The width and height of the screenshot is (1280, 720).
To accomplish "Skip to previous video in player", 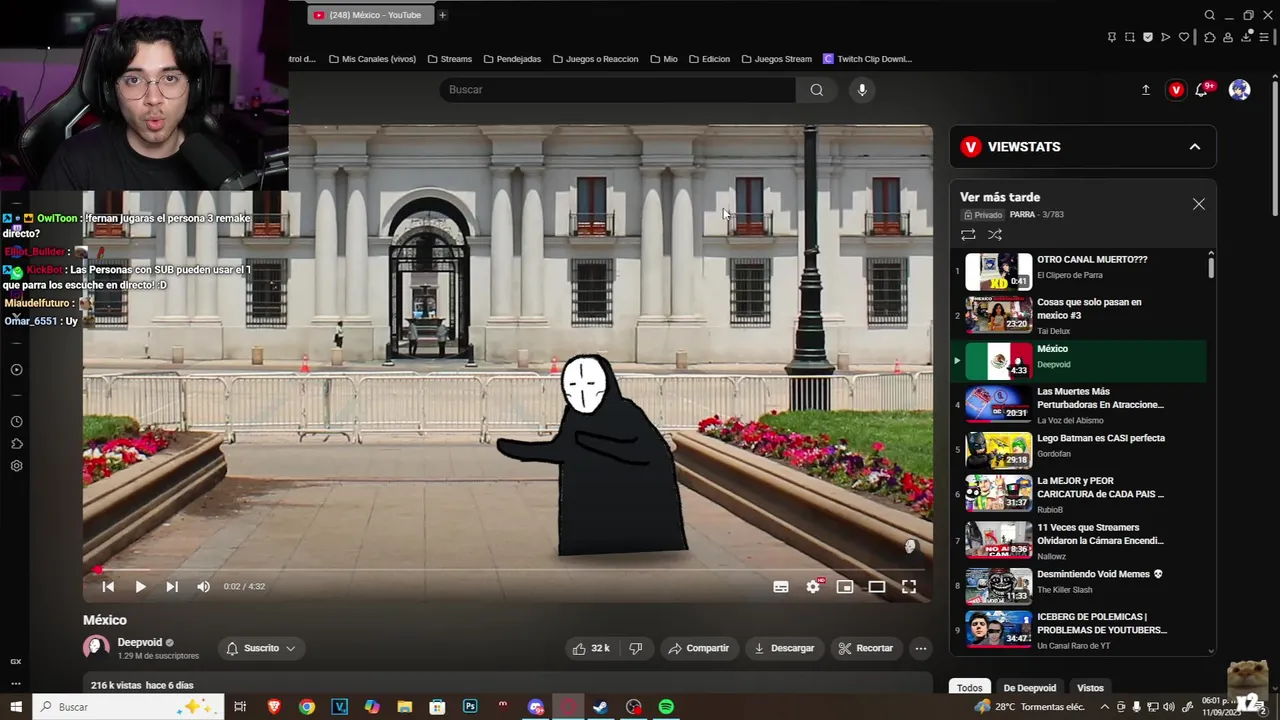I will [x=108, y=587].
